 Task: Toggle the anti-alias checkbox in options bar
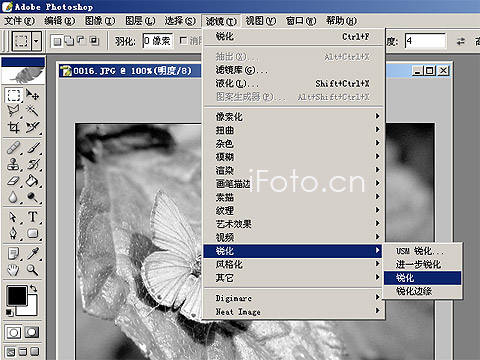pyautogui.click(x=183, y=41)
